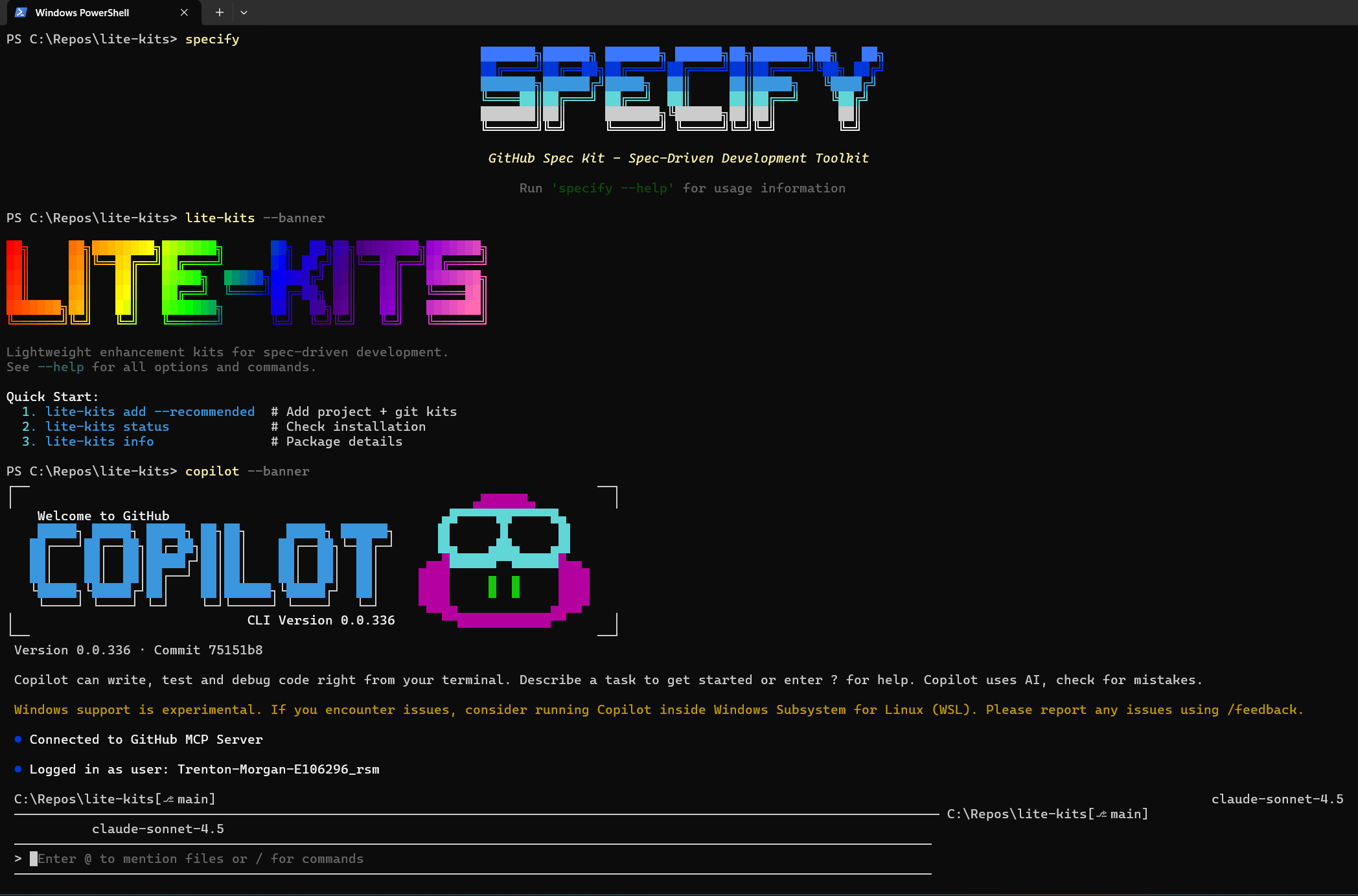
Task: Click the "Commit 75151b8" hash text
Action: coord(209,650)
